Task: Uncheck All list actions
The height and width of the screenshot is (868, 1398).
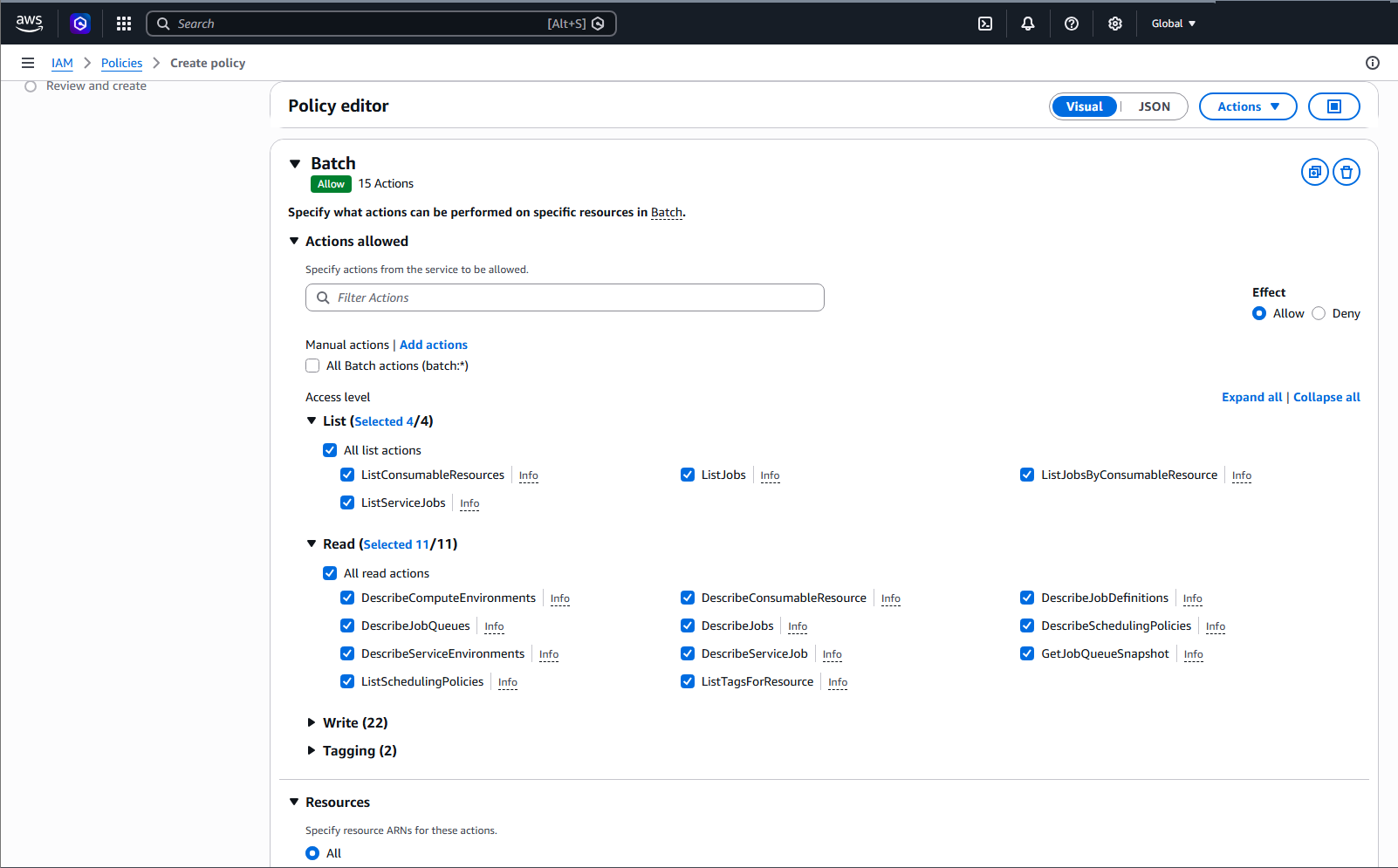Action: [330, 450]
